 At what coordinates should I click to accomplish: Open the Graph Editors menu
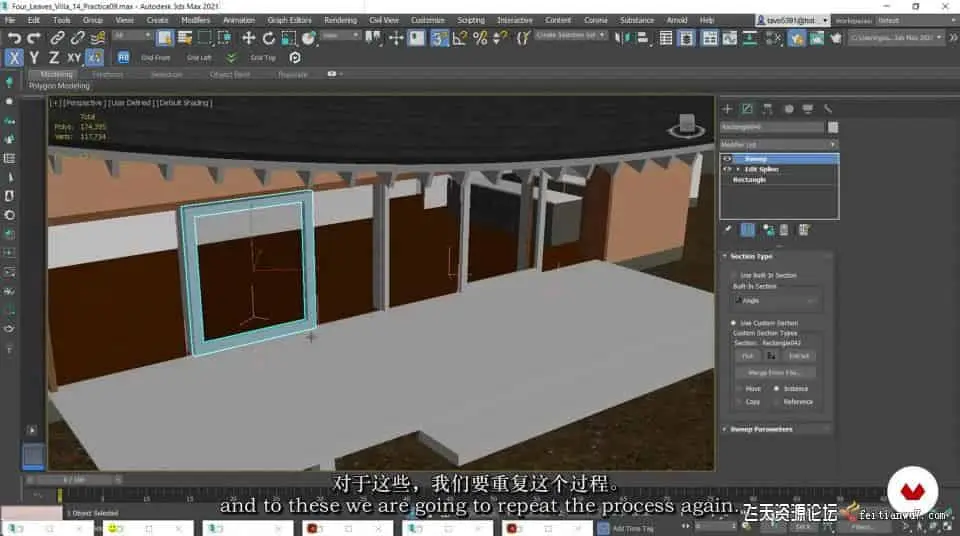point(289,20)
